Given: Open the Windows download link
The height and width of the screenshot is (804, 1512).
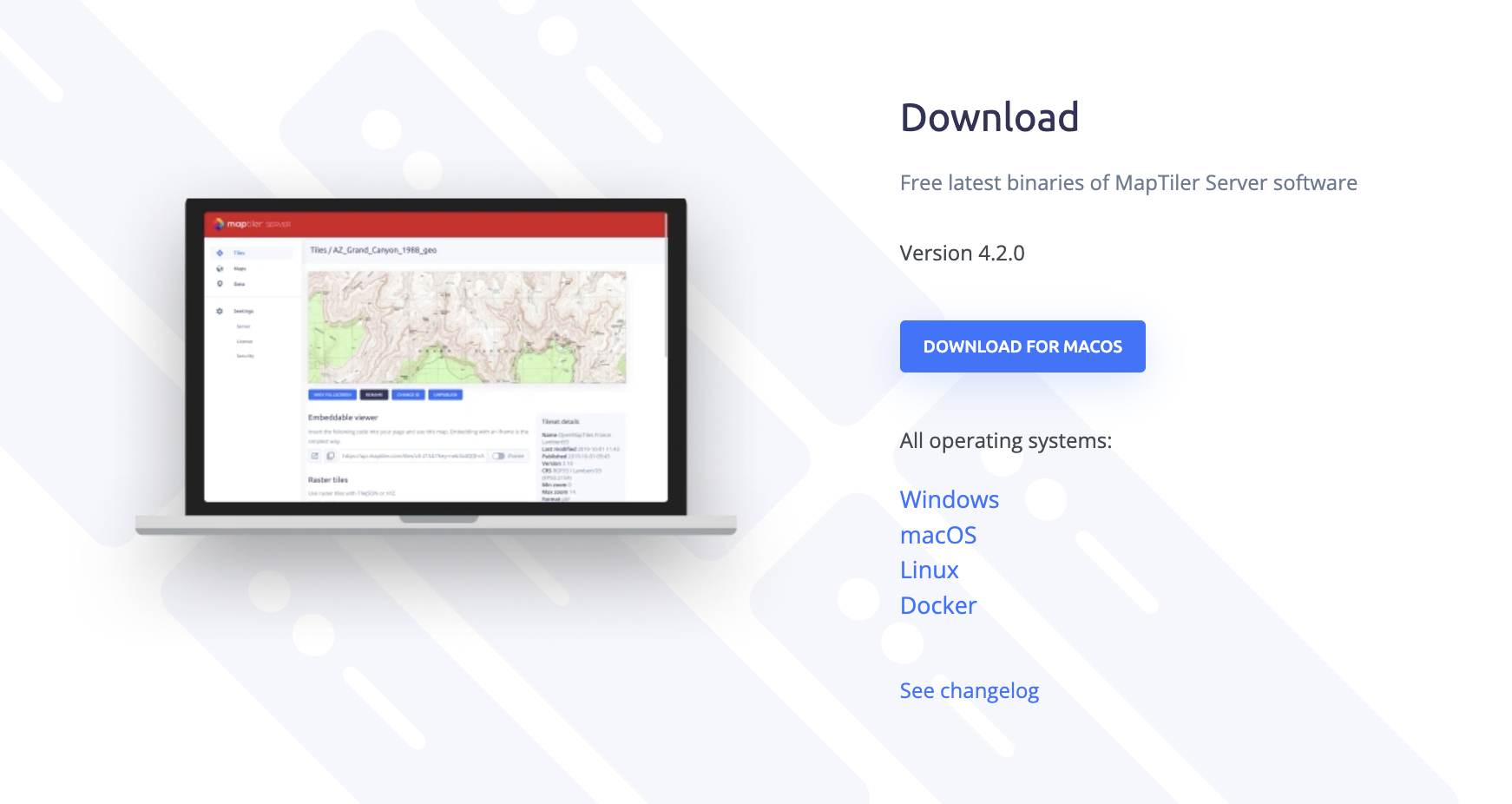Looking at the screenshot, I should [949, 499].
